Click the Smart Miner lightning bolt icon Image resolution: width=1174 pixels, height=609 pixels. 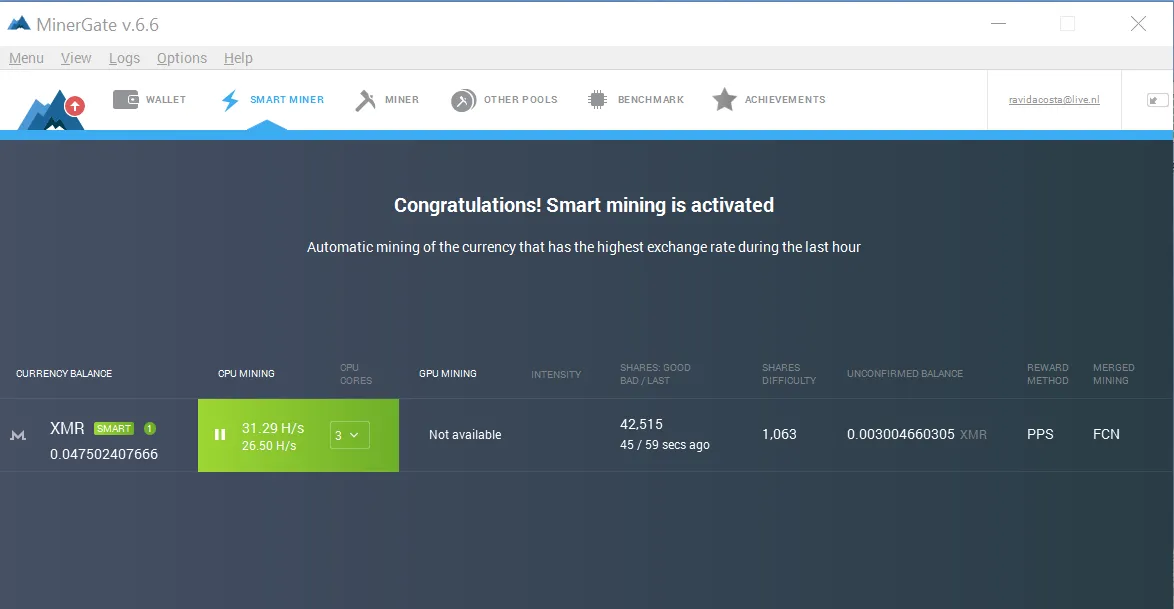(230, 100)
